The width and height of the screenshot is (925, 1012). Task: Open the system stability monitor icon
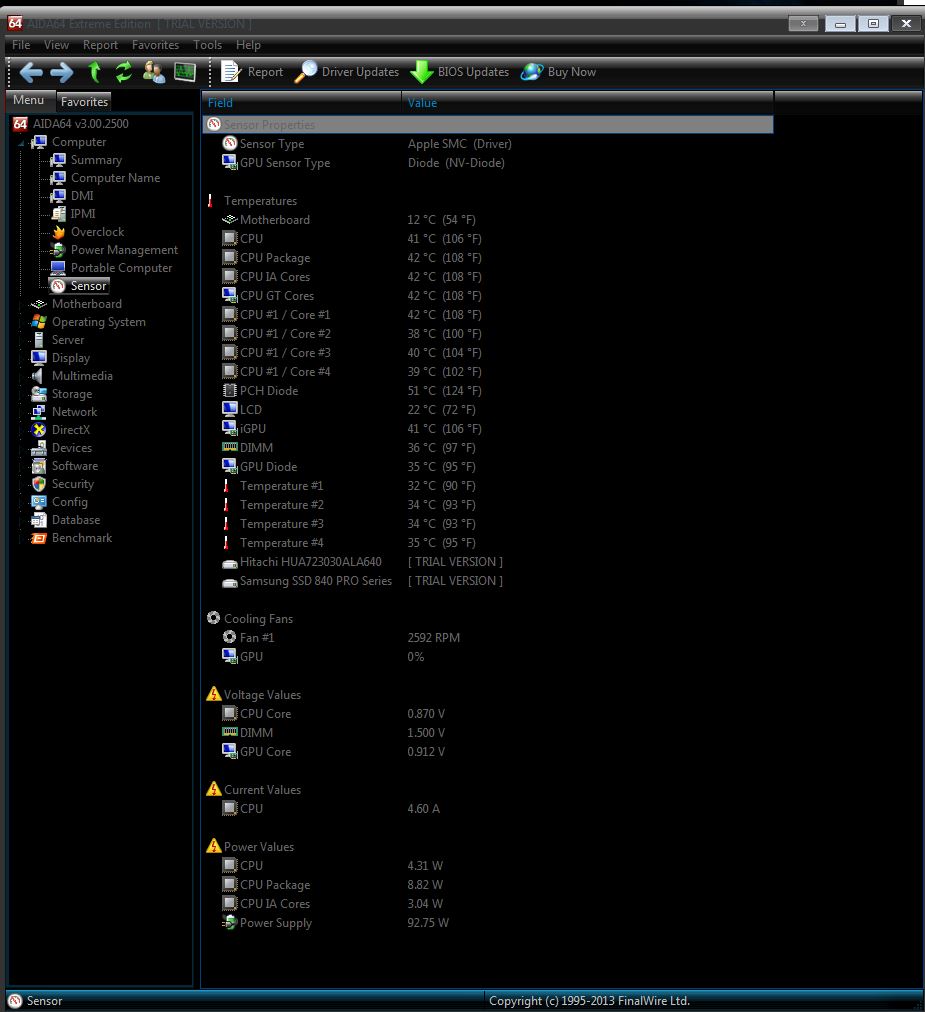click(x=185, y=72)
